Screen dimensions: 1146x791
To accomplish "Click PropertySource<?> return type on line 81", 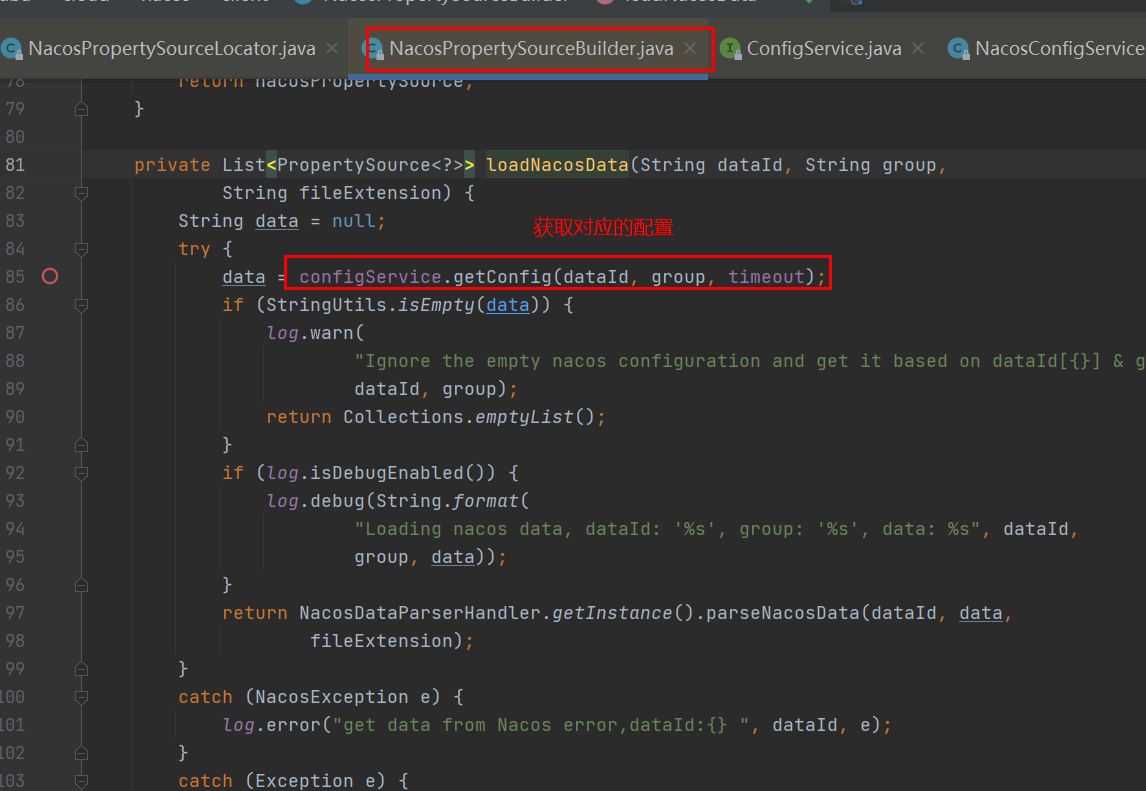I will (371, 165).
